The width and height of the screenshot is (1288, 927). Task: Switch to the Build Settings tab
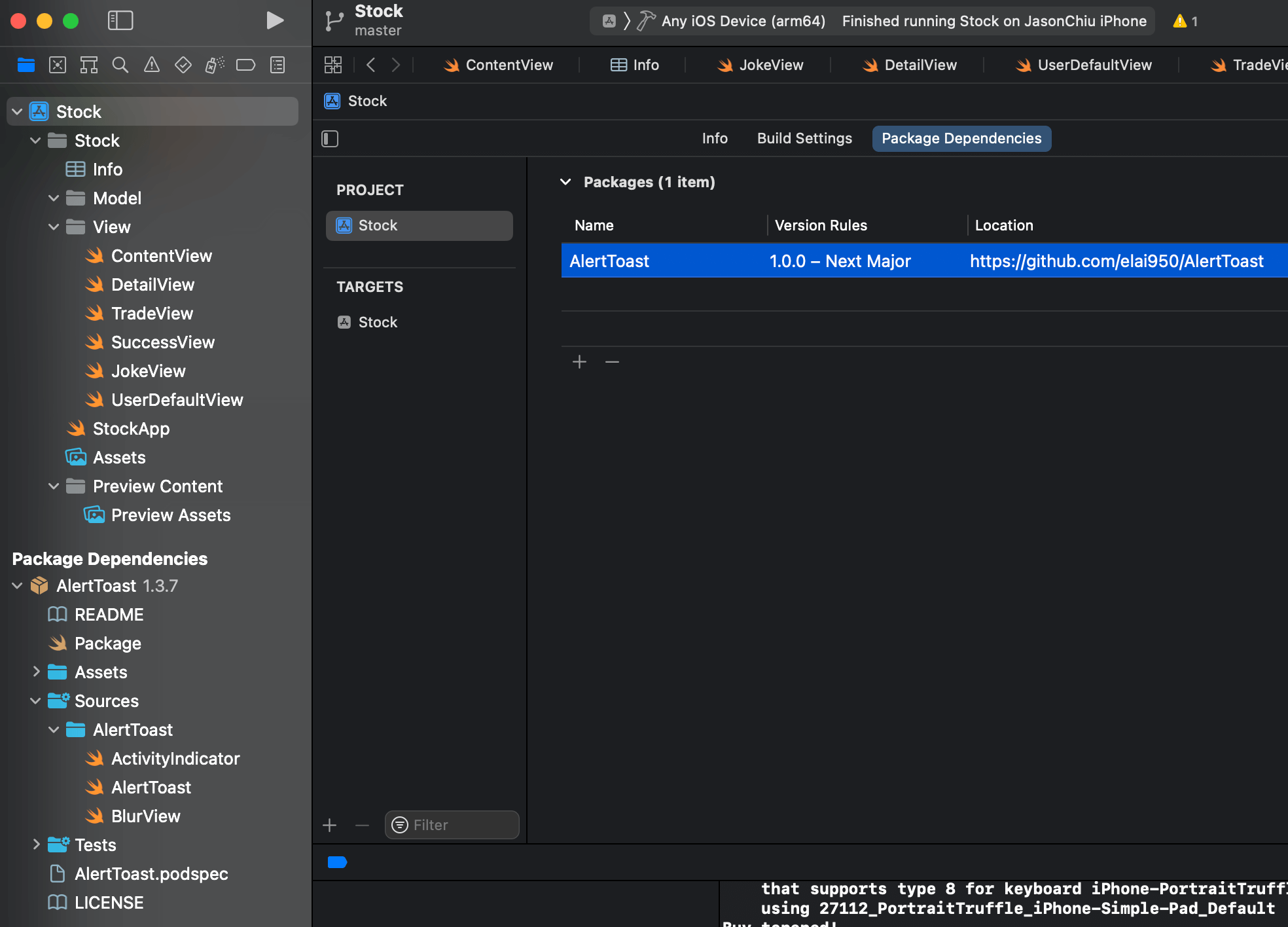(x=804, y=138)
